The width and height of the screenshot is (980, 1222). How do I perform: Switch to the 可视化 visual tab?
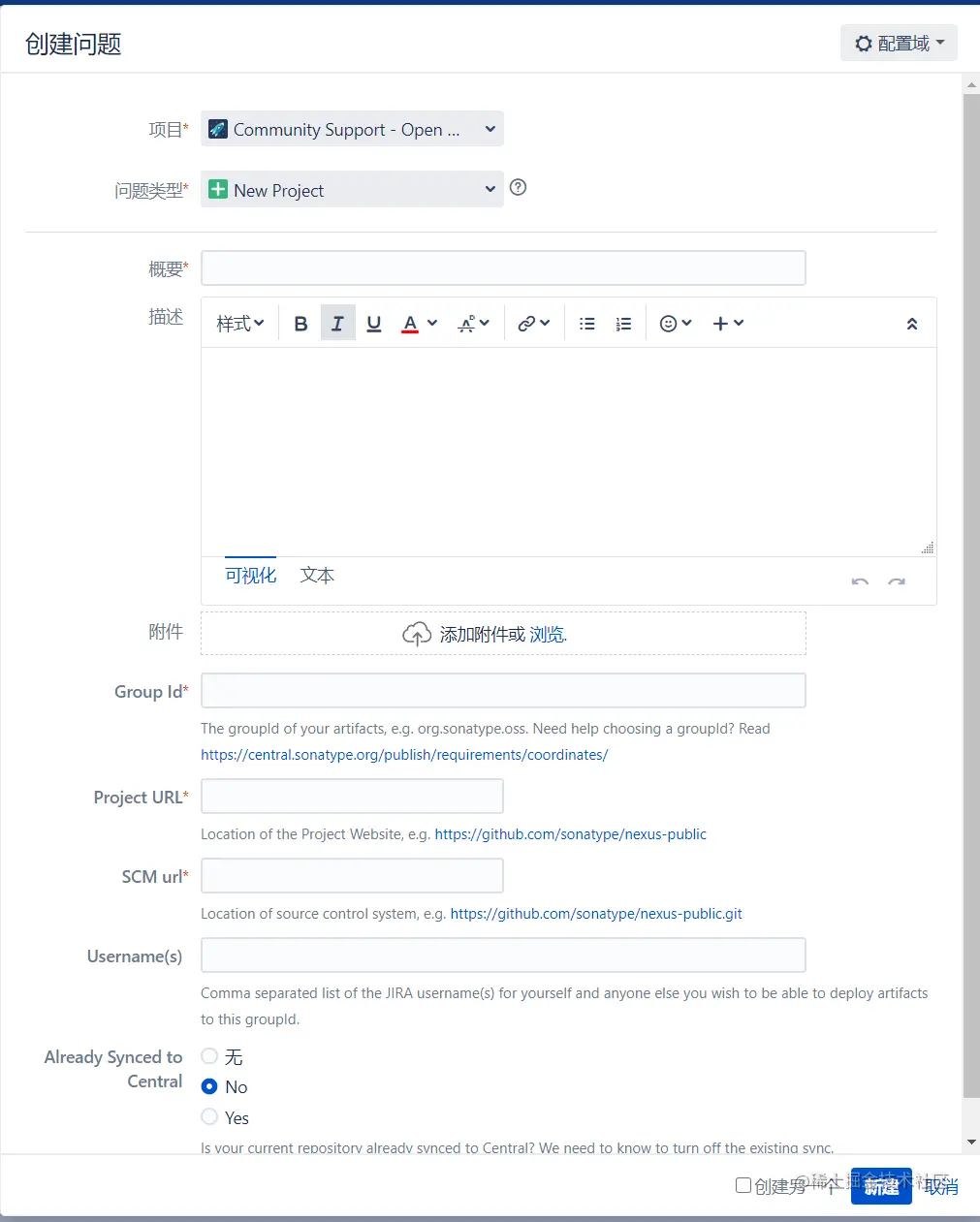251,575
